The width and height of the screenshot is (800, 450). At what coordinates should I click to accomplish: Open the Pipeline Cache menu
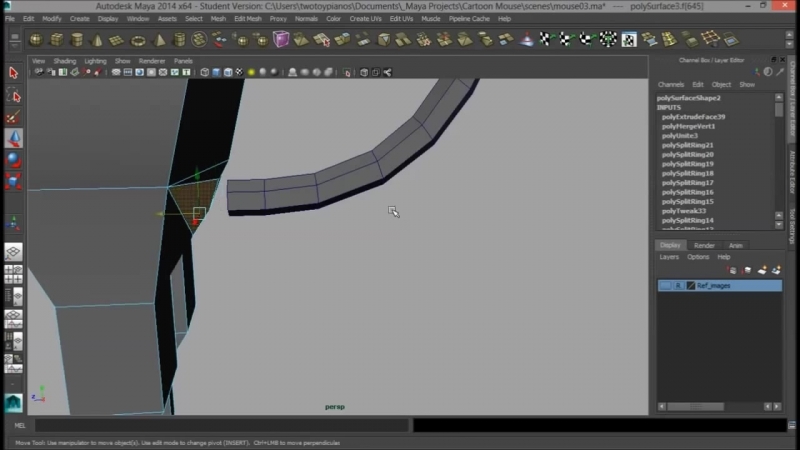[x=469, y=19]
